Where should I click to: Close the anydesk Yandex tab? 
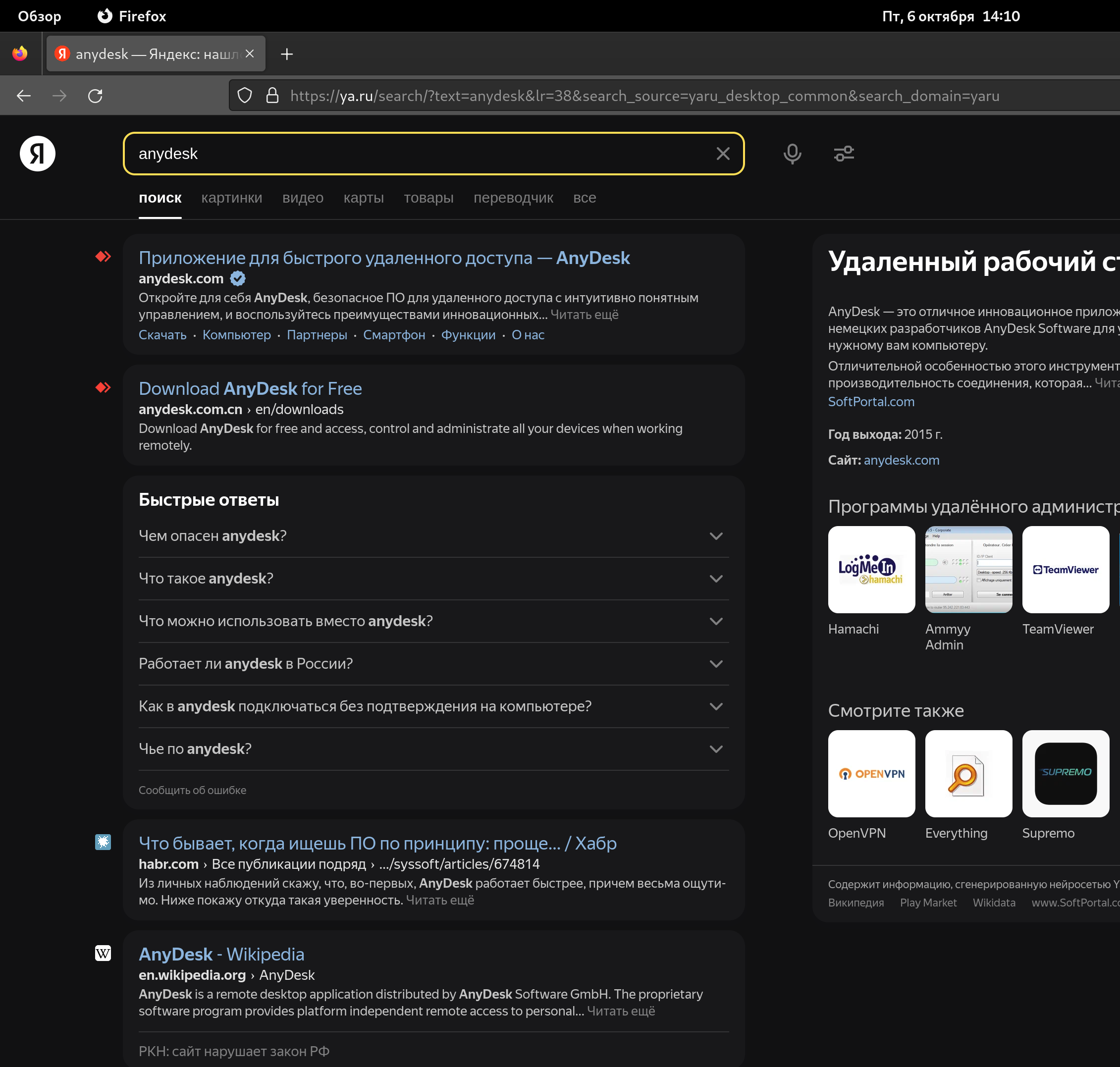point(250,54)
